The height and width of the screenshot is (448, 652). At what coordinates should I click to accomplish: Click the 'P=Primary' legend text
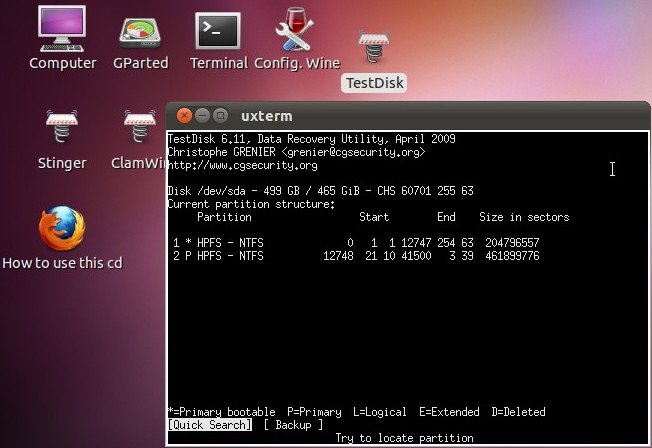pos(314,412)
